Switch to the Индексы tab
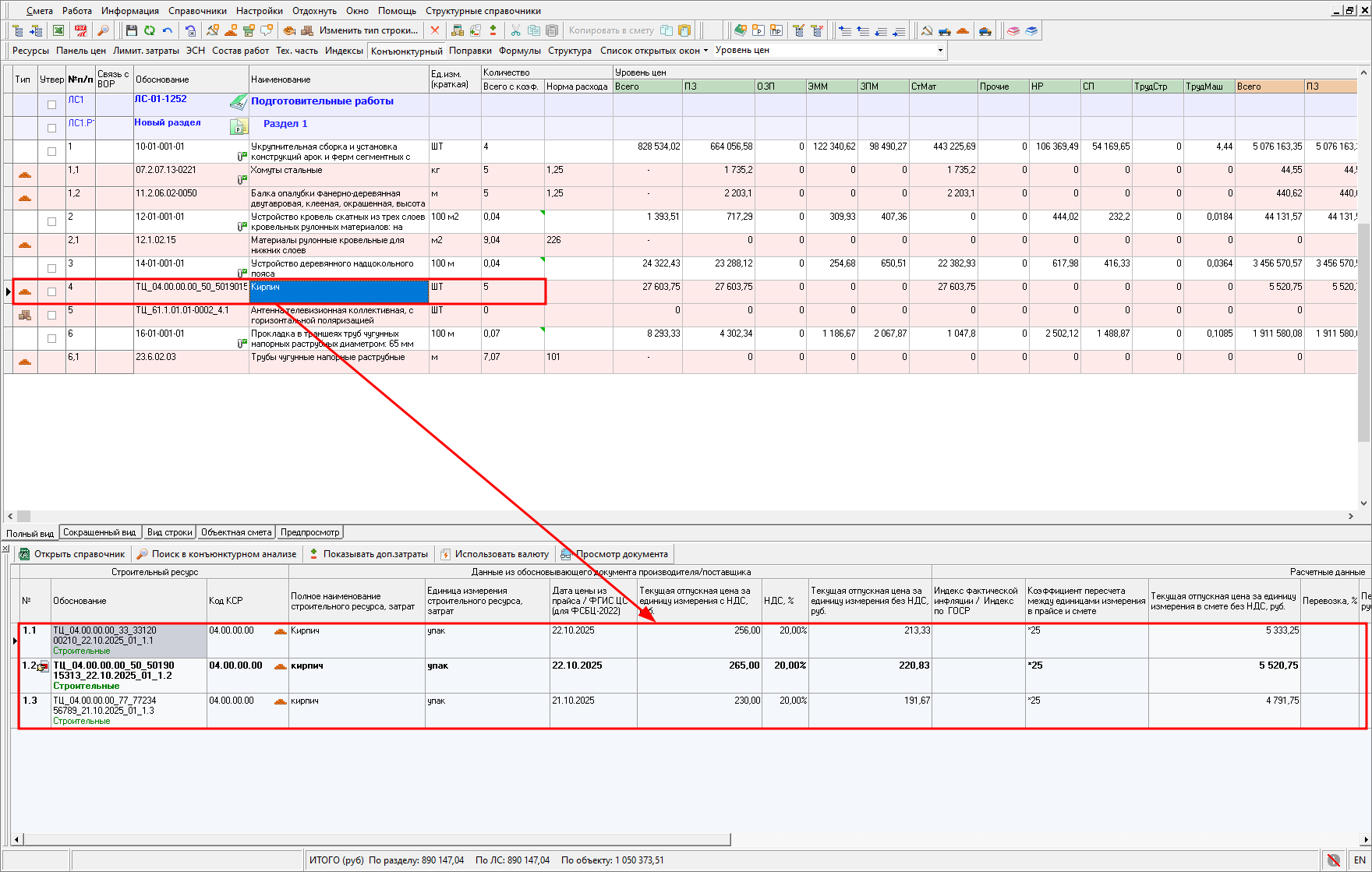Viewport: 1372px width, 872px height. (x=344, y=51)
